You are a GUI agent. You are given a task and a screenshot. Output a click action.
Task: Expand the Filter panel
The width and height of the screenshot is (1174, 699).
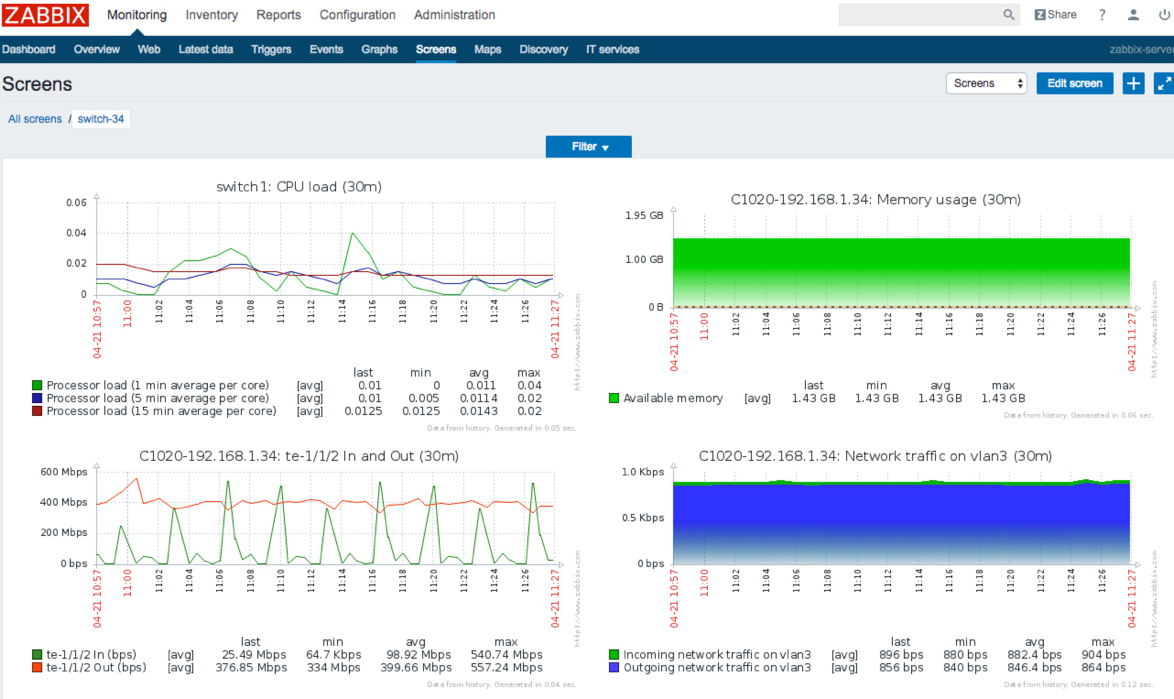(x=588, y=147)
